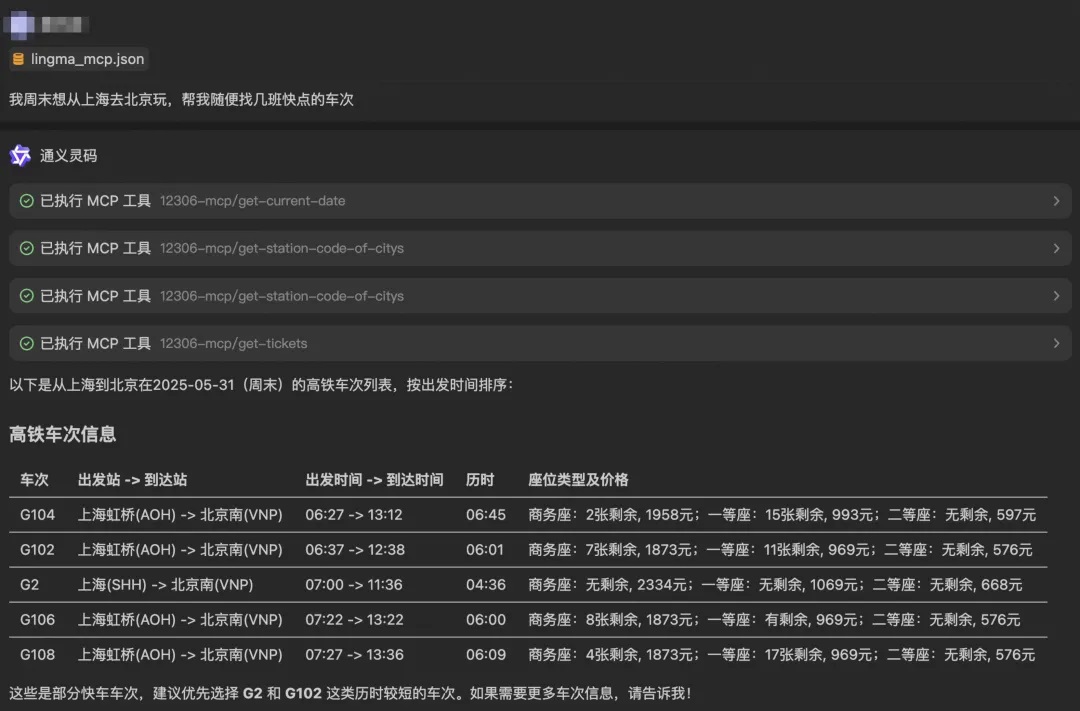Click the 06:45 duration cell
The width and height of the screenshot is (1080, 711).
[486, 515]
